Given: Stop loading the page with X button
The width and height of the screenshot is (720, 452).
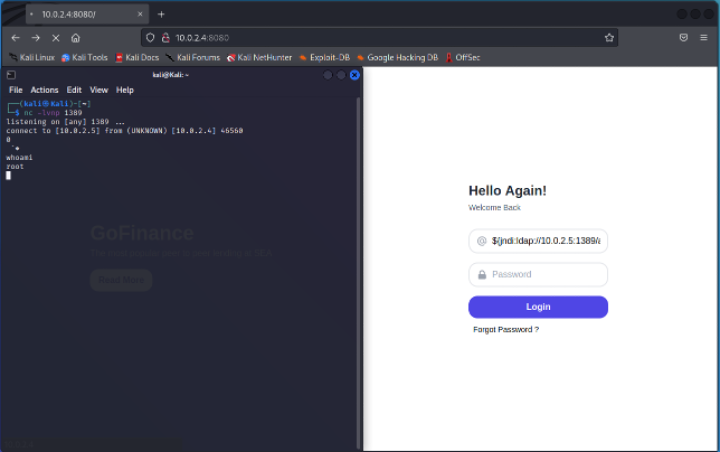Looking at the screenshot, I should [56, 38].
